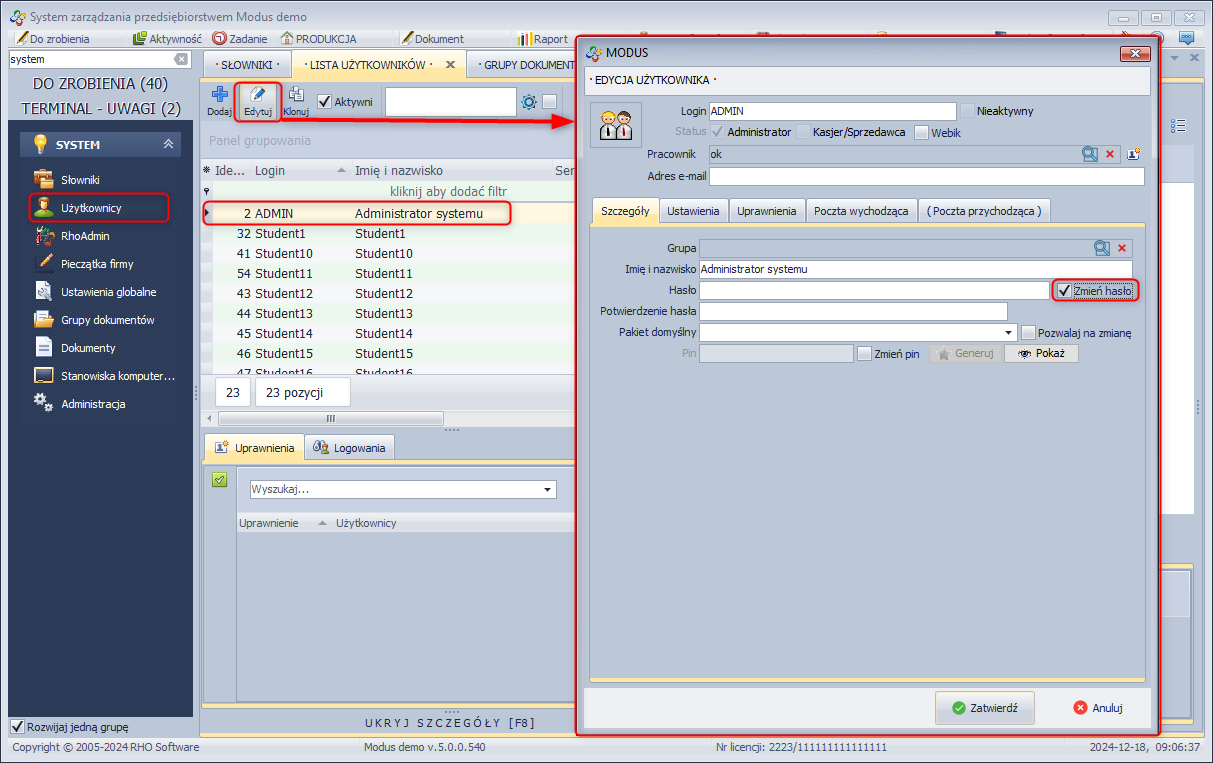Click the gear icon beside filter box
This screenshot has width=1213, height=763.
(x=529, y=101)
